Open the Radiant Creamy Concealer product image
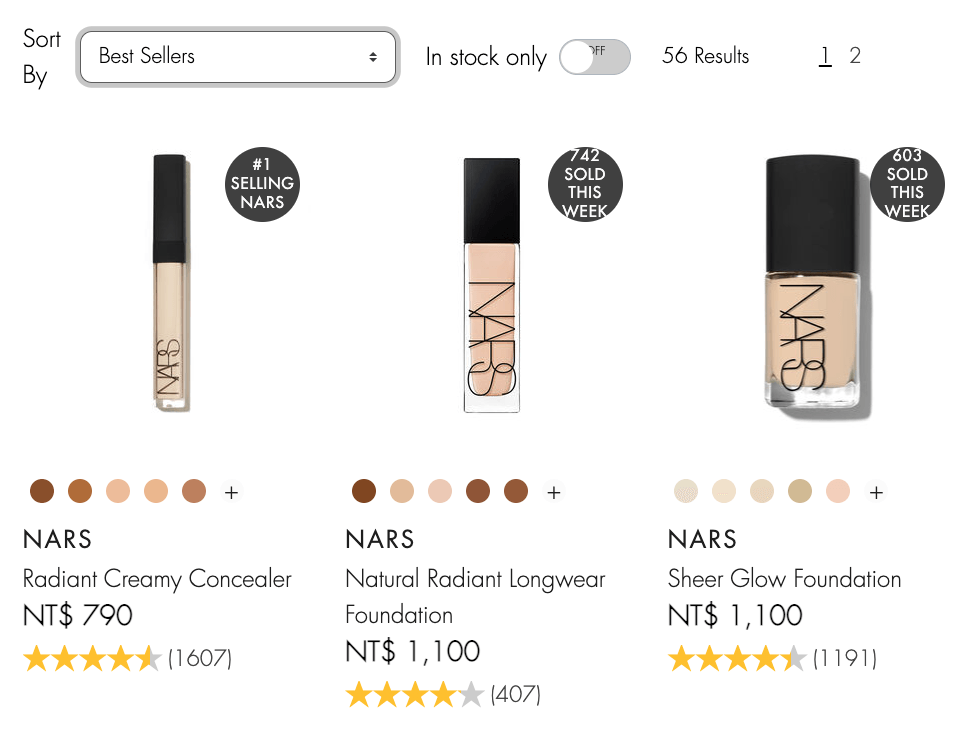The width and height of the screenshot is (973, 734). click(x=170, y=282)
